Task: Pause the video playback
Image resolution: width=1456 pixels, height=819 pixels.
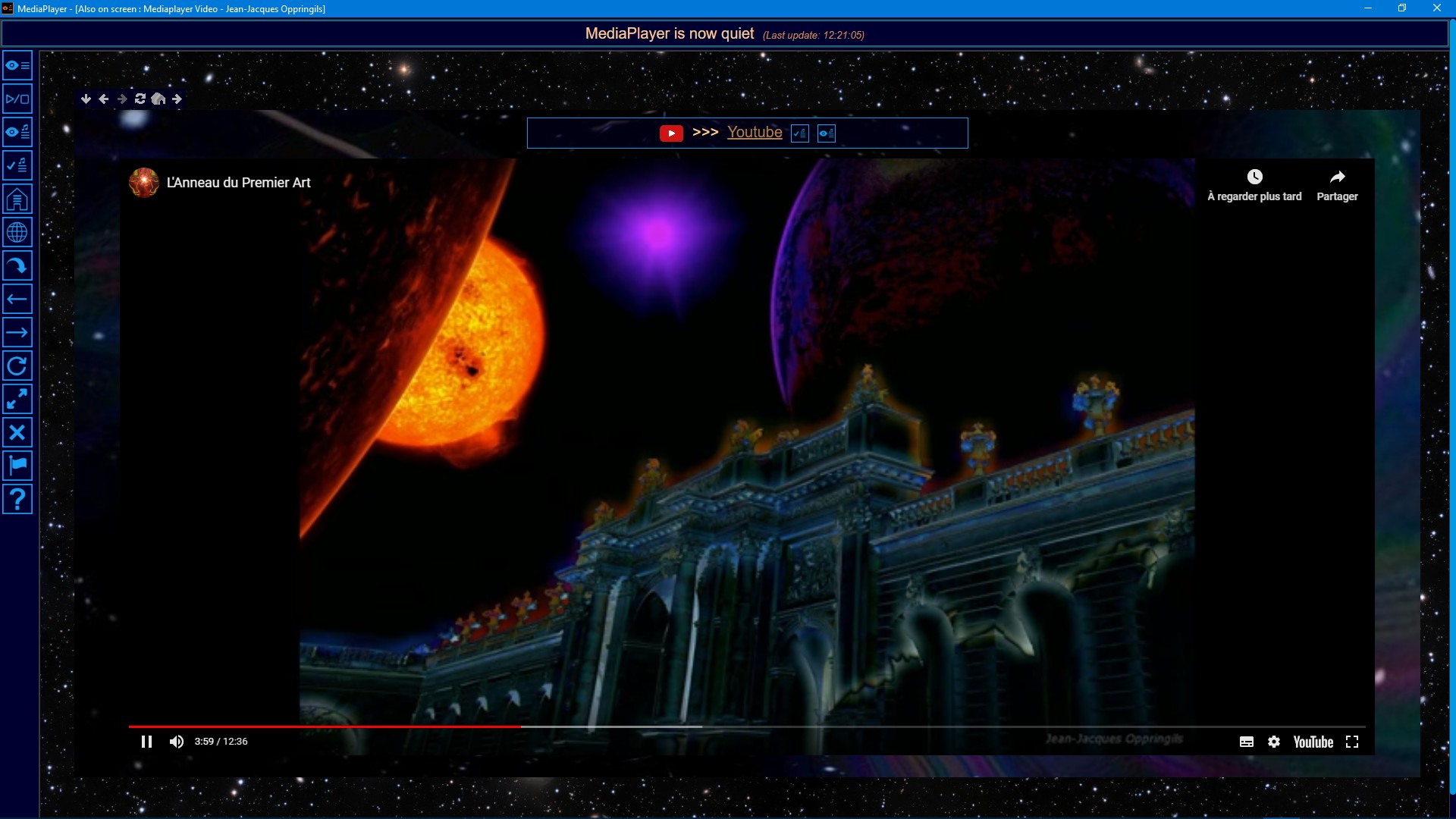Action: (x=147, y=742)
